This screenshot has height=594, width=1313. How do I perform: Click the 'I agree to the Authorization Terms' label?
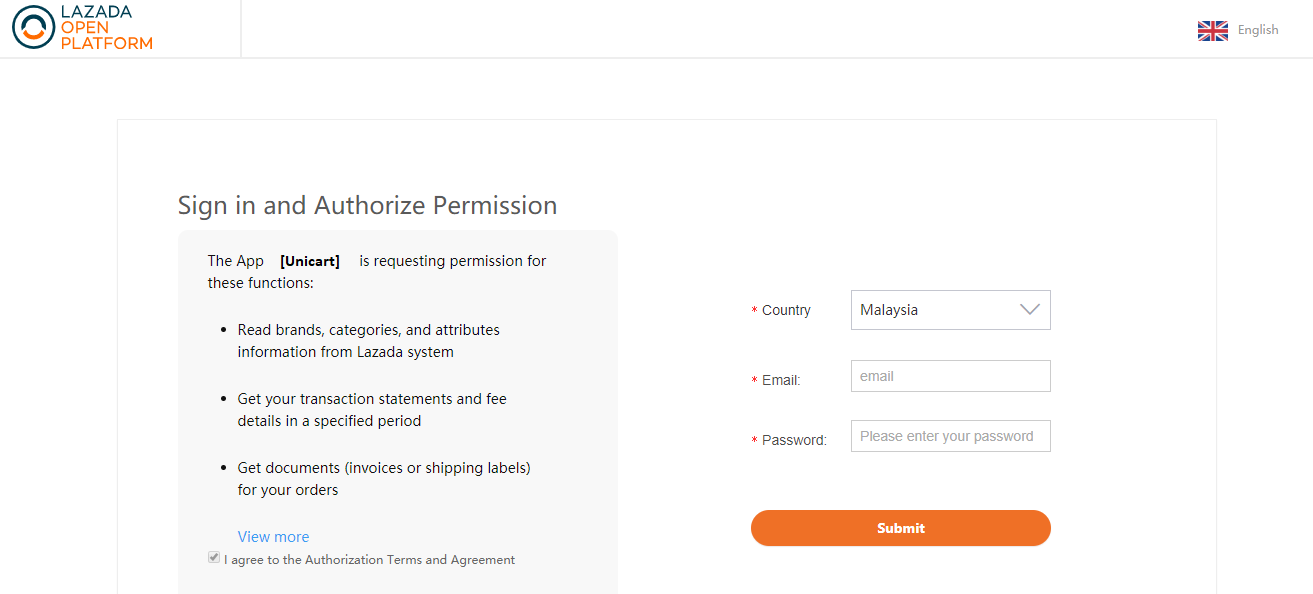point(370,560)
